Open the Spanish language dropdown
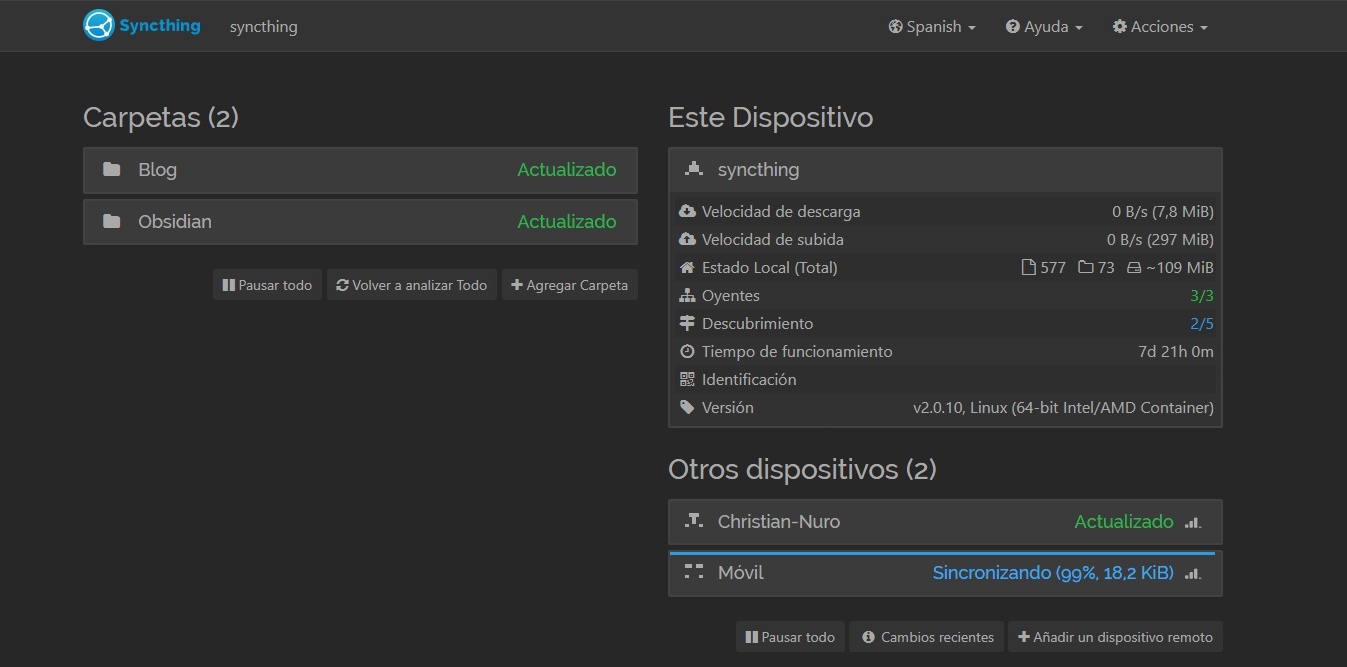Image resolution: width=1347 pixels, height=667 pixels. point(931,26)
